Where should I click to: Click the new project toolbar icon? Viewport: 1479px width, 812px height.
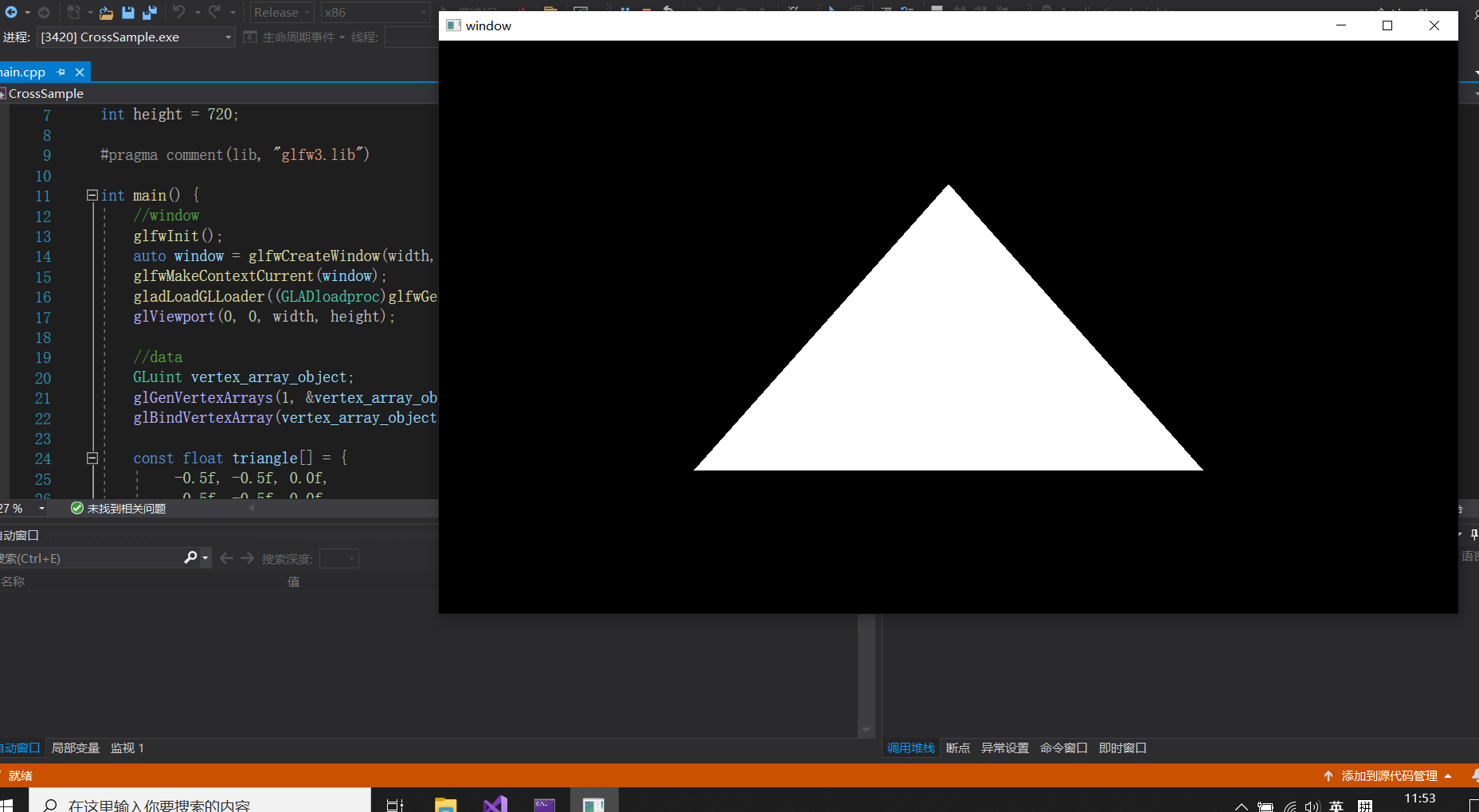coord(74,13)
